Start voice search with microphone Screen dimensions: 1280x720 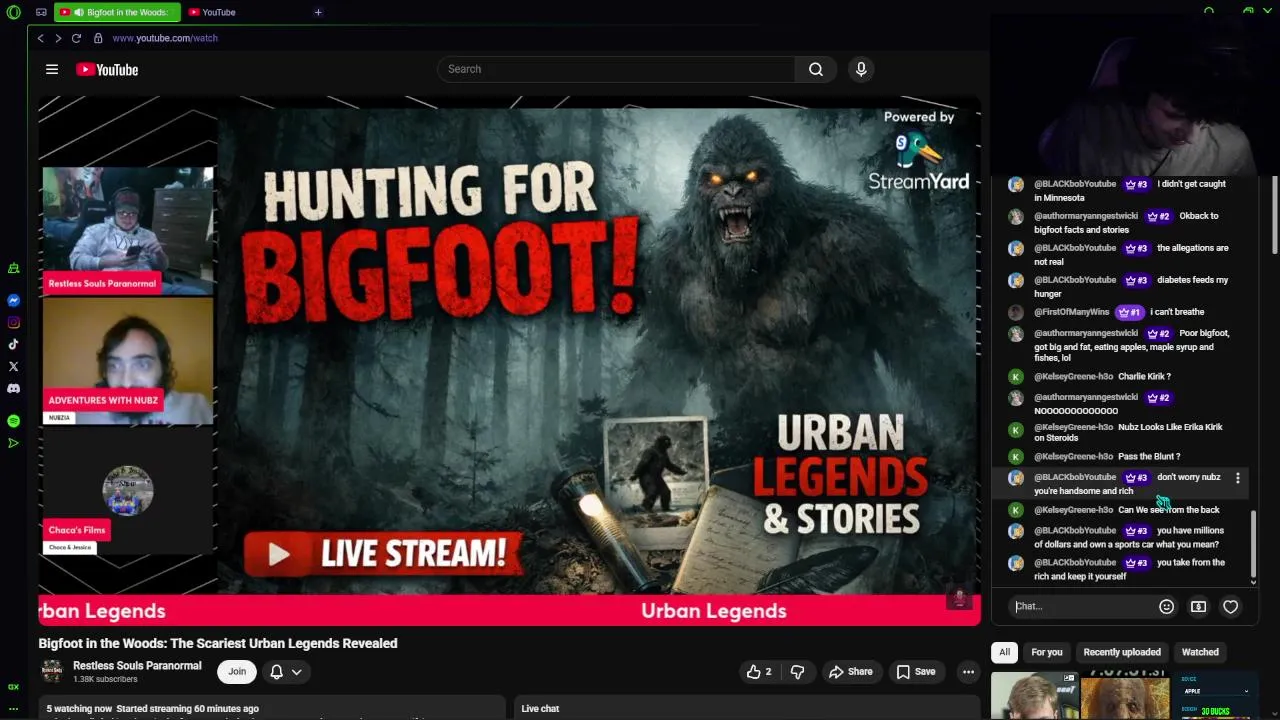[x=861, y=69]
